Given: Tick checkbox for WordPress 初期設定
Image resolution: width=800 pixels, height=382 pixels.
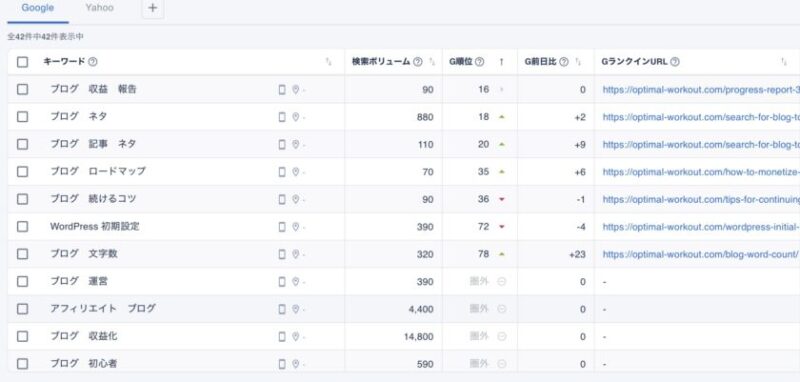Looking at the screenshot, I should click(22, 226).
